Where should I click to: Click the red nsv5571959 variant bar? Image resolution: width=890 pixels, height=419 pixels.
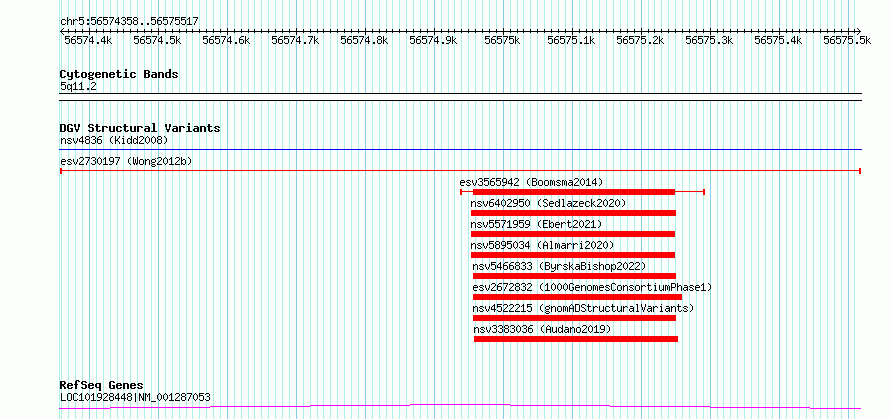pyautogui.click(x=573, y=234)
